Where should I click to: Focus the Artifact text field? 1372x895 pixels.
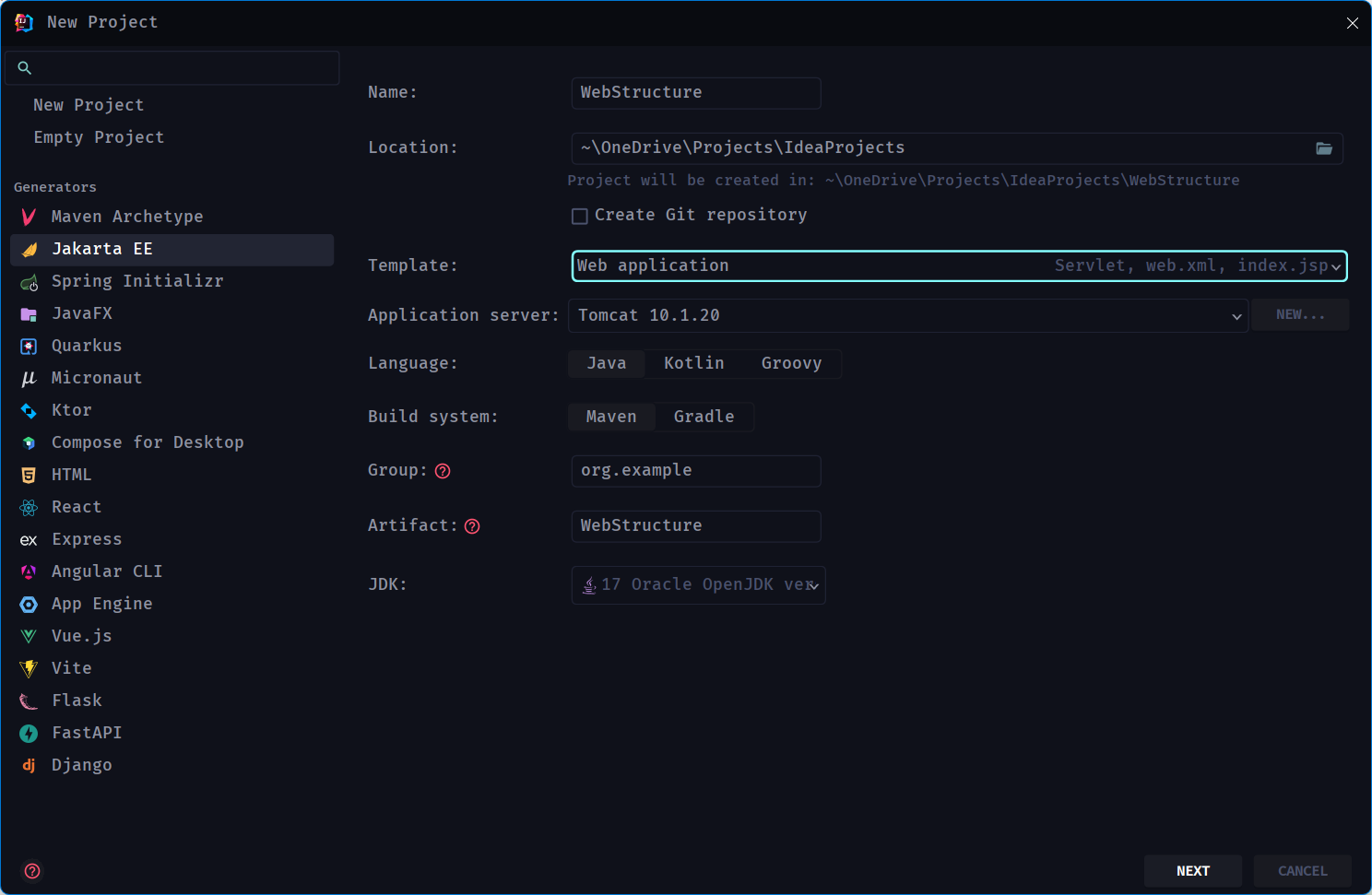696,526
